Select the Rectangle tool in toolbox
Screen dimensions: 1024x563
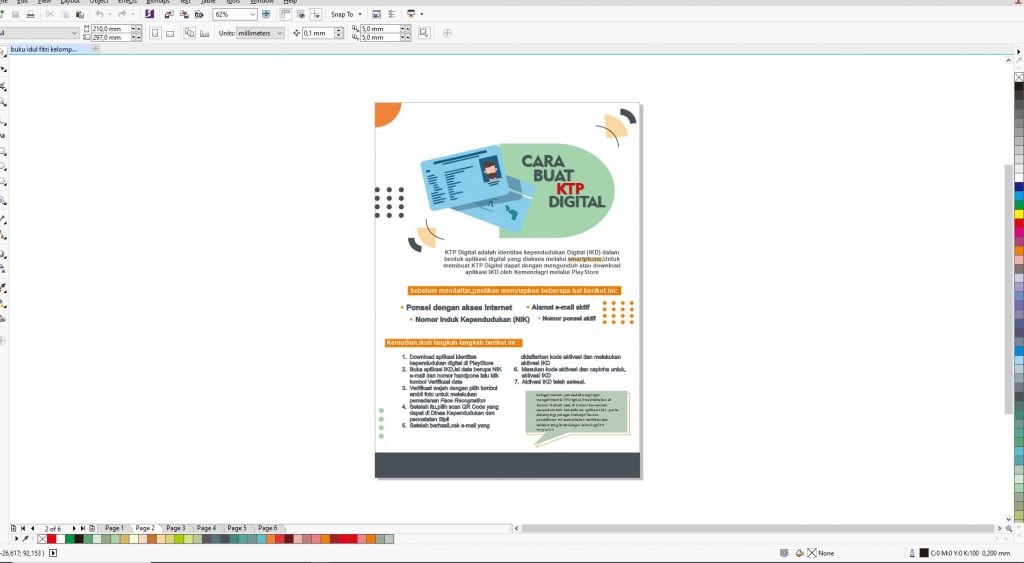[3, 151]
